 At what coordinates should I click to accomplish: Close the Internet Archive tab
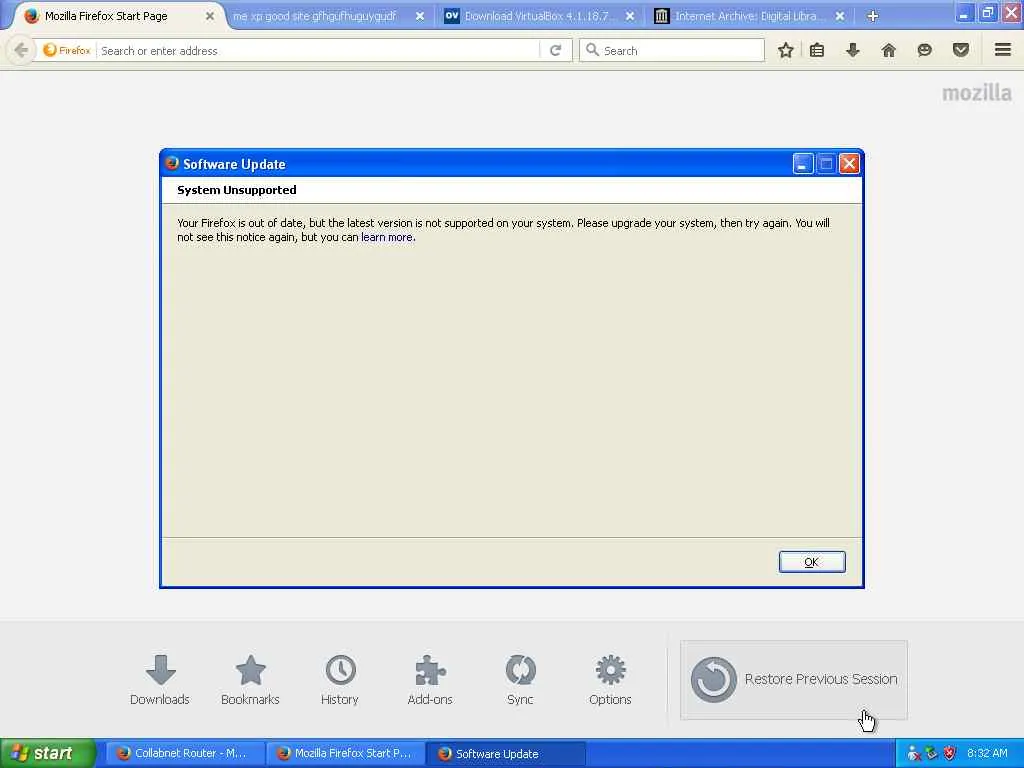click(x=840, y=16)
